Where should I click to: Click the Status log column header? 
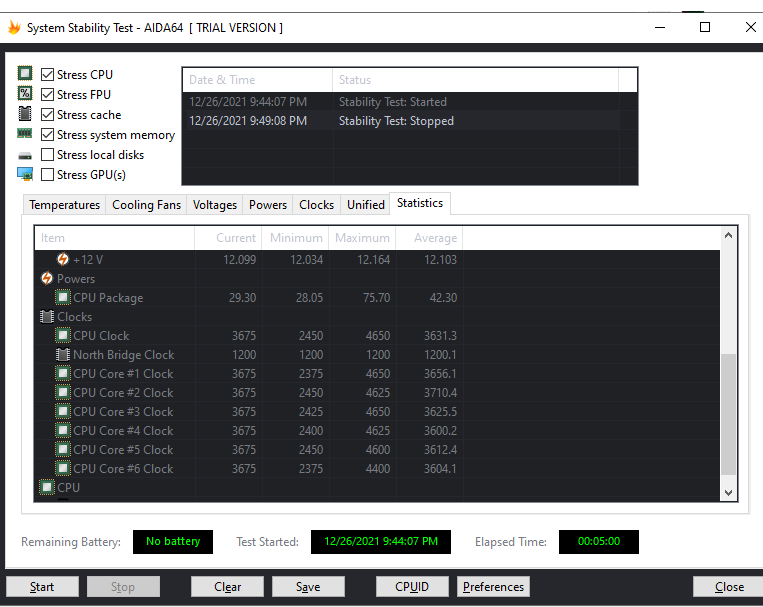(x=475, y=80)
